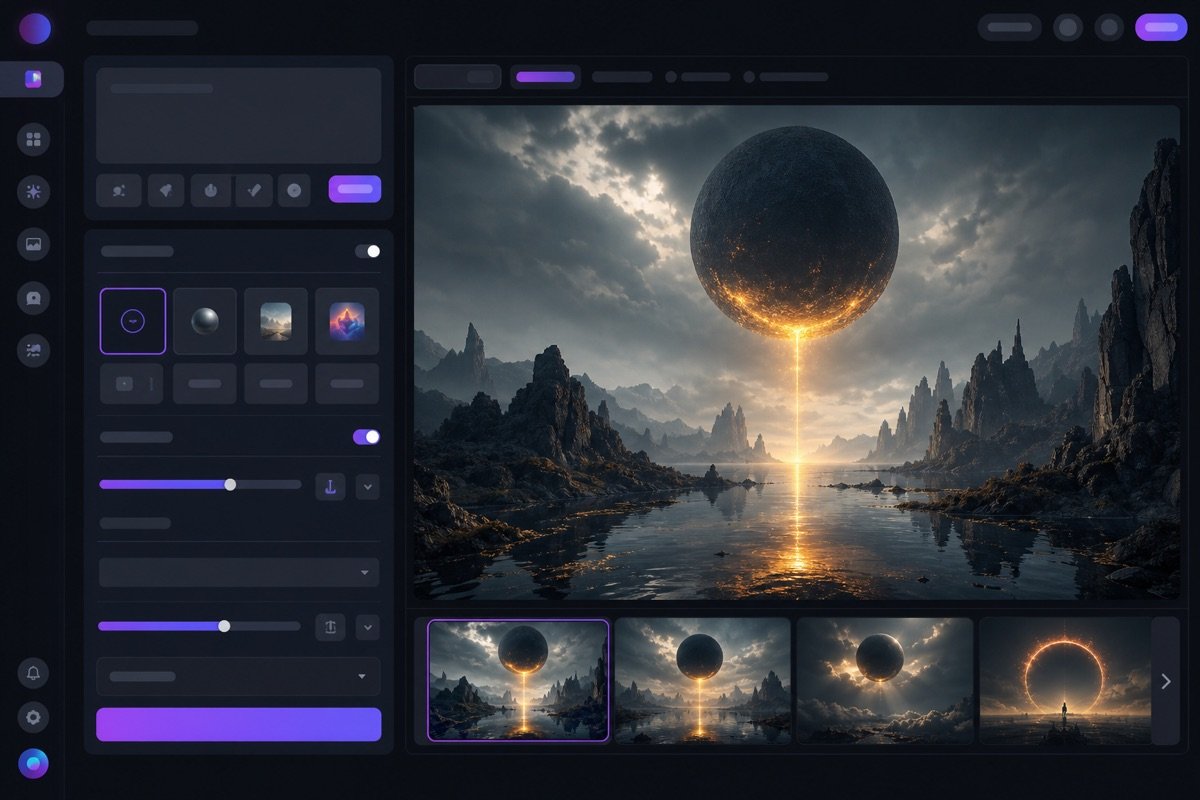Open the four-square grid icon in sidebar
The image size is (1200, 800).
pyautogui.click(x=34, y=140)
